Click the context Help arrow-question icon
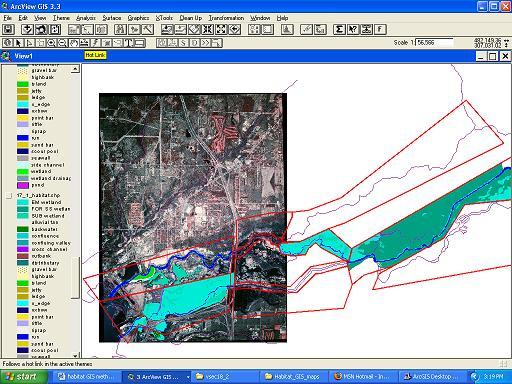This screenshot has height=384, width=512. [x=353, y=29]
